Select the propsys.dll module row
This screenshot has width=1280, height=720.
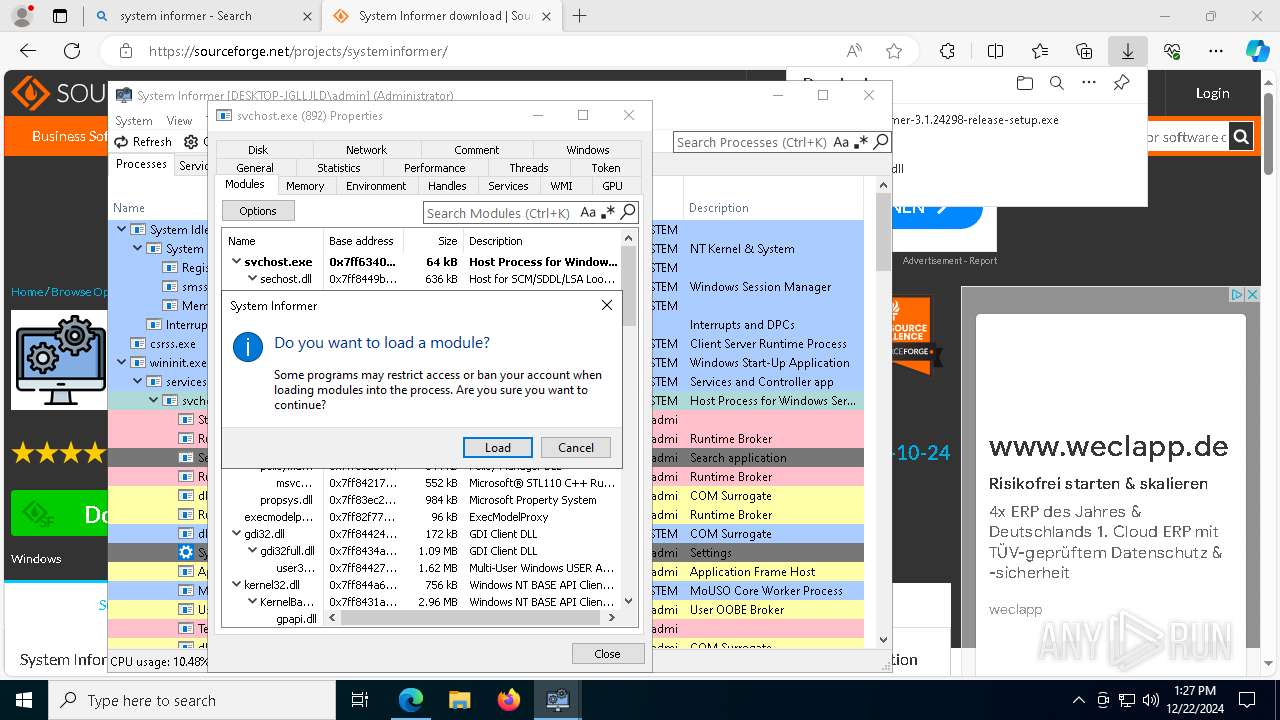coord(422,499)
